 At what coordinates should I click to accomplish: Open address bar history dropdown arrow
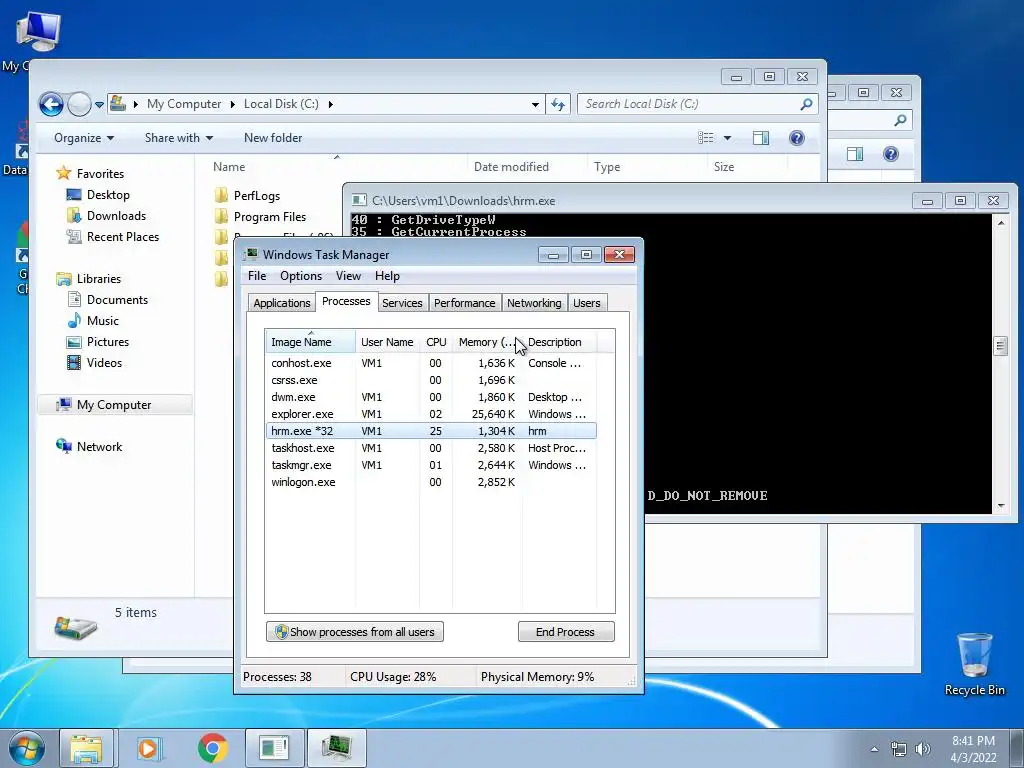(536, 104)
